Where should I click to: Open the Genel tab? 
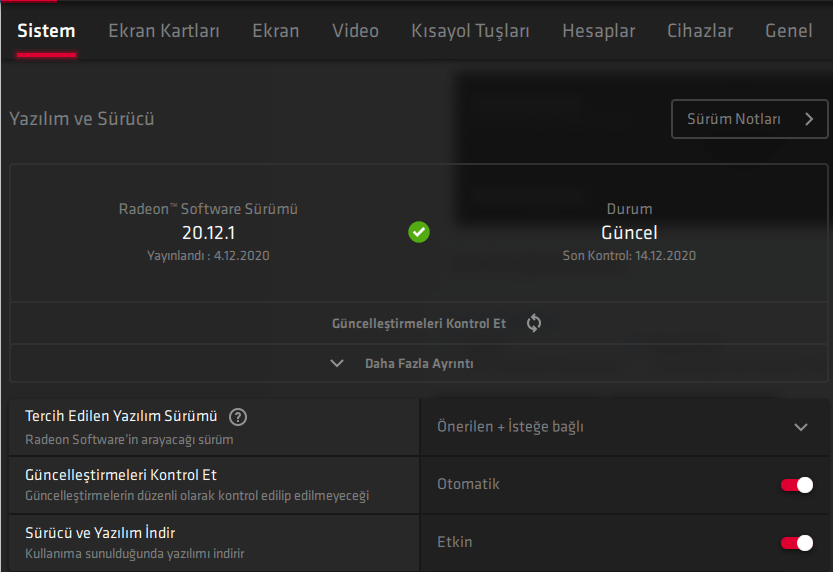[788, 31]
